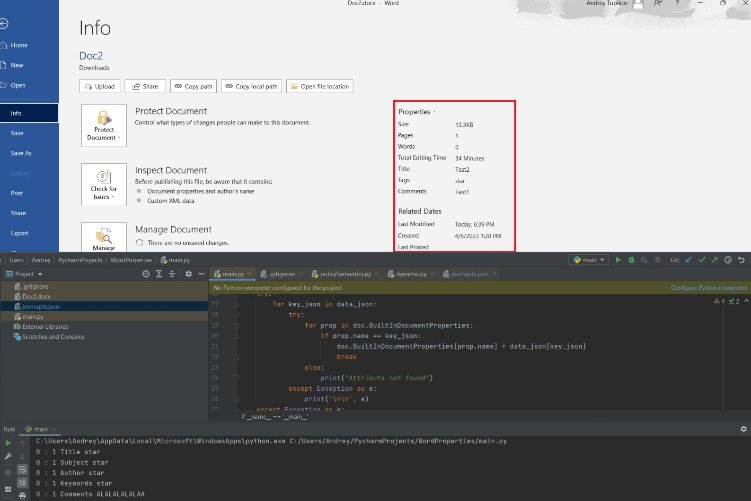Close the main.py editor tab
Screen dimensions: 751x501
pos(250,274)
